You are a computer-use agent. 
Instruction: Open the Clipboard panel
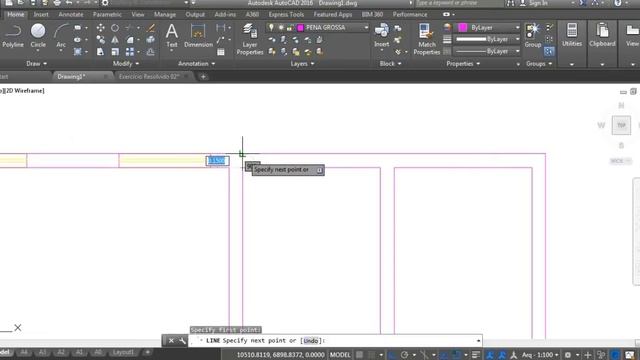(x=602, y=36)
